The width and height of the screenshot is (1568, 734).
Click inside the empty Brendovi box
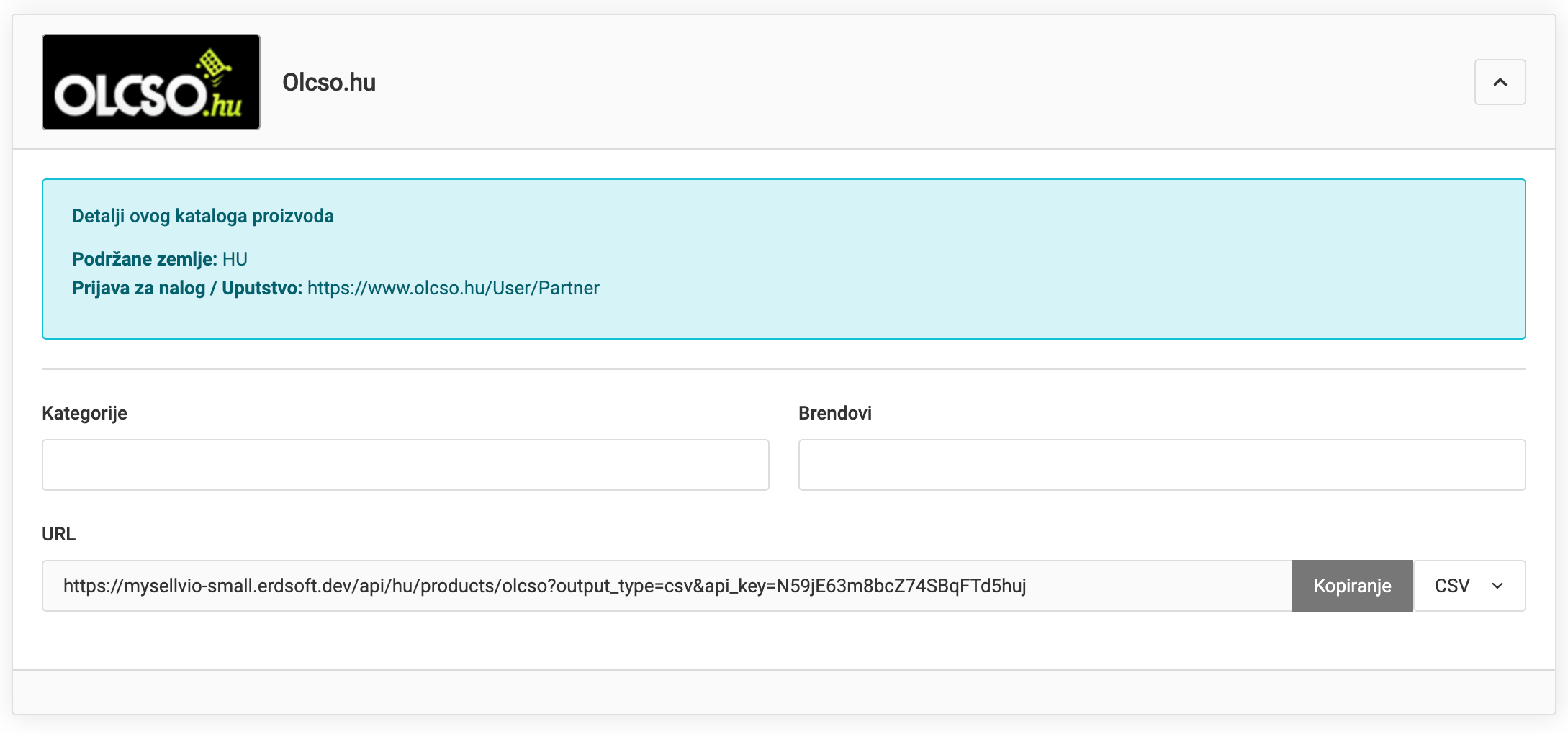coord(1161,465)
